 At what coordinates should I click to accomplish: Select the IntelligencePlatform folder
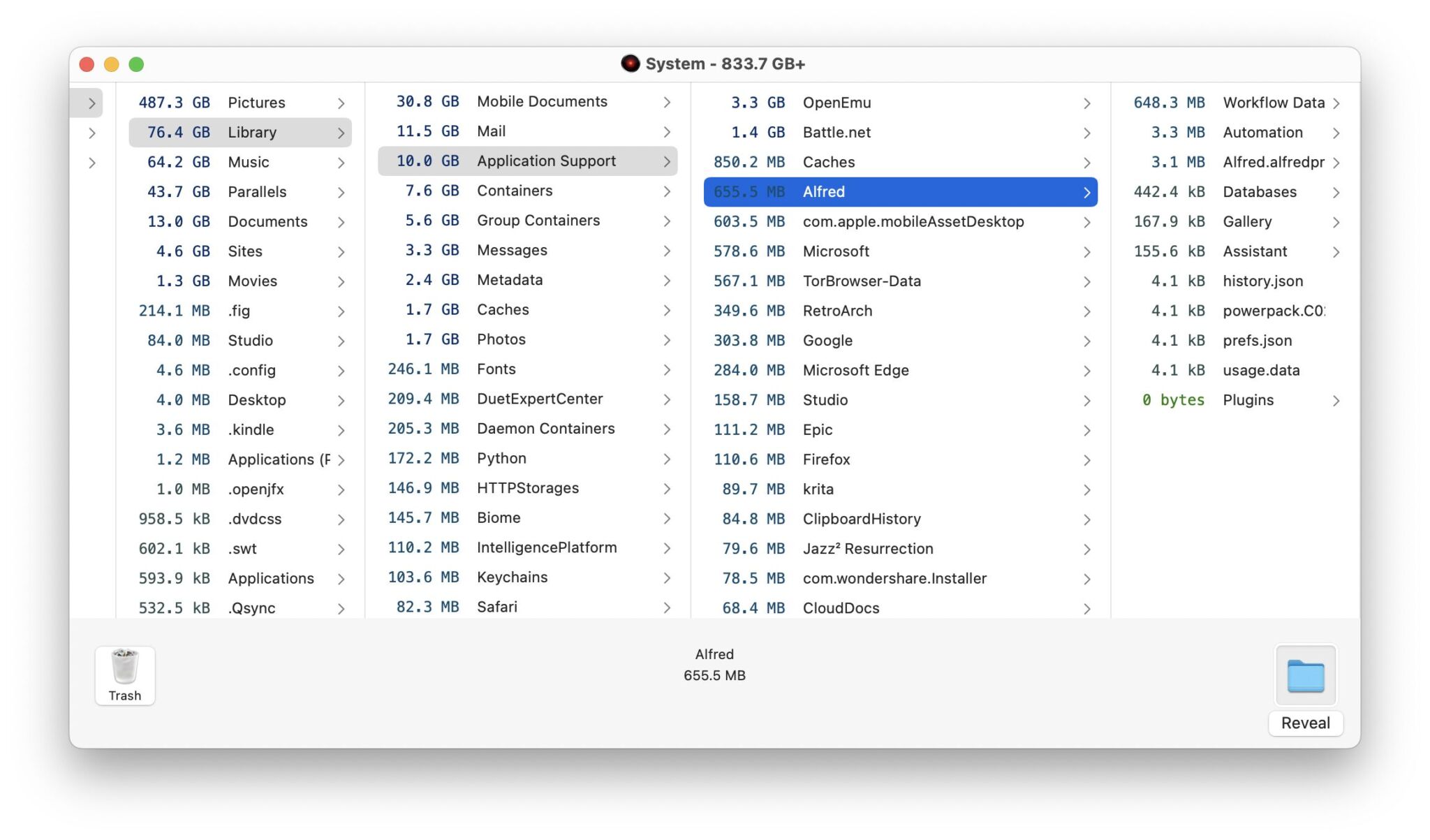(527, 548)
